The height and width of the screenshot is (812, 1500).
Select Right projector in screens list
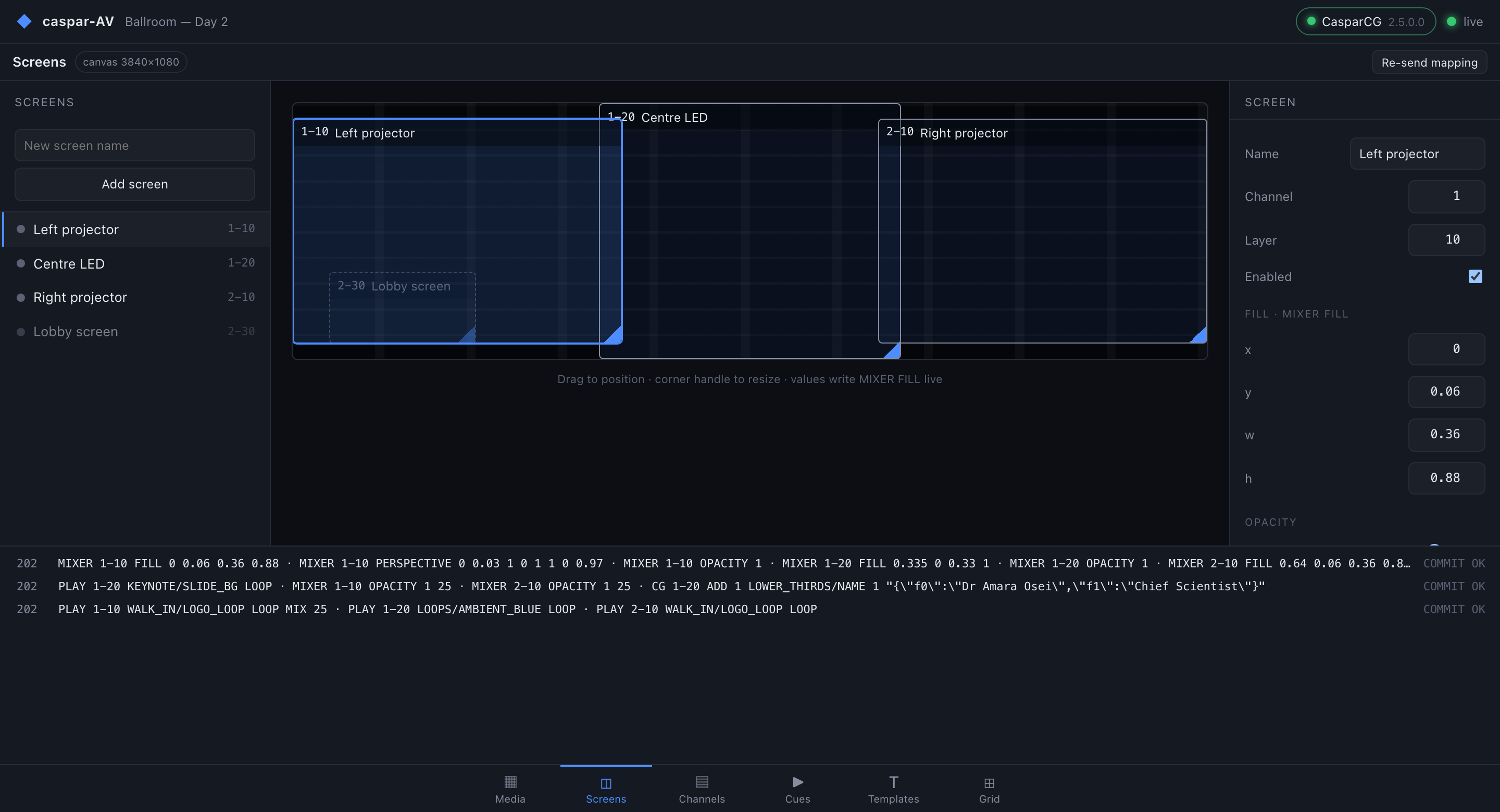click(135, 297)
